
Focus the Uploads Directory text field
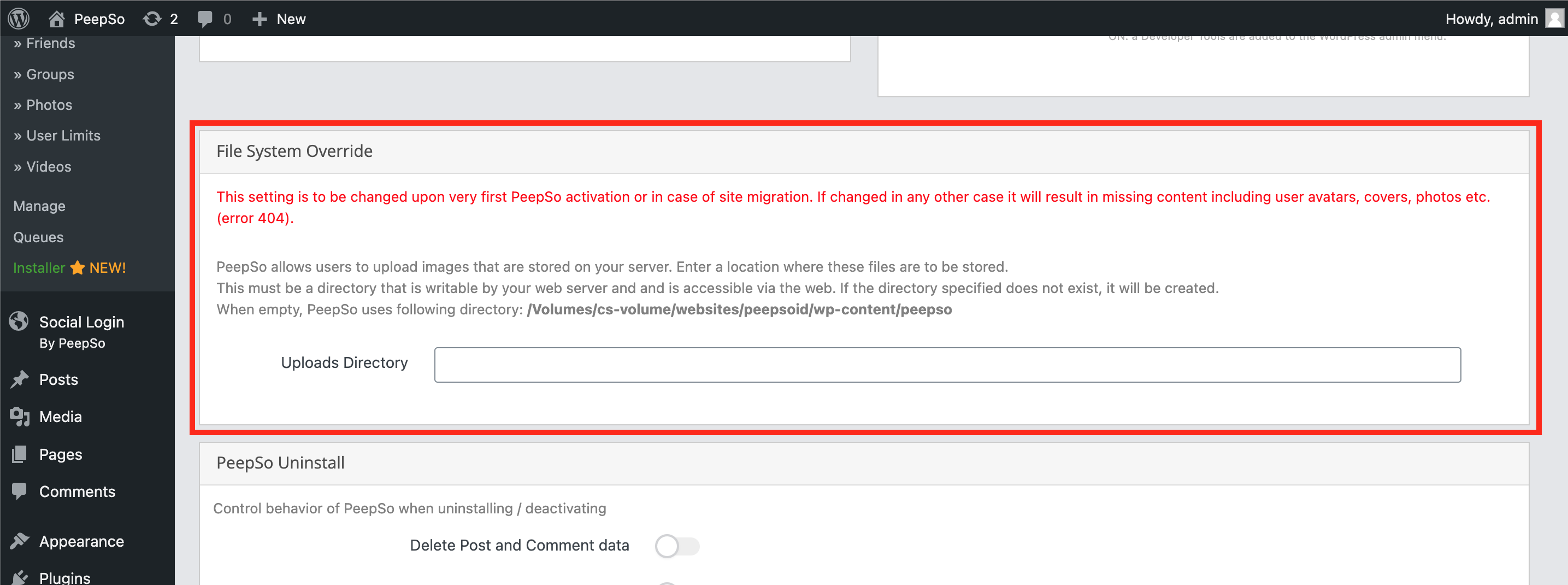point(947,365)
